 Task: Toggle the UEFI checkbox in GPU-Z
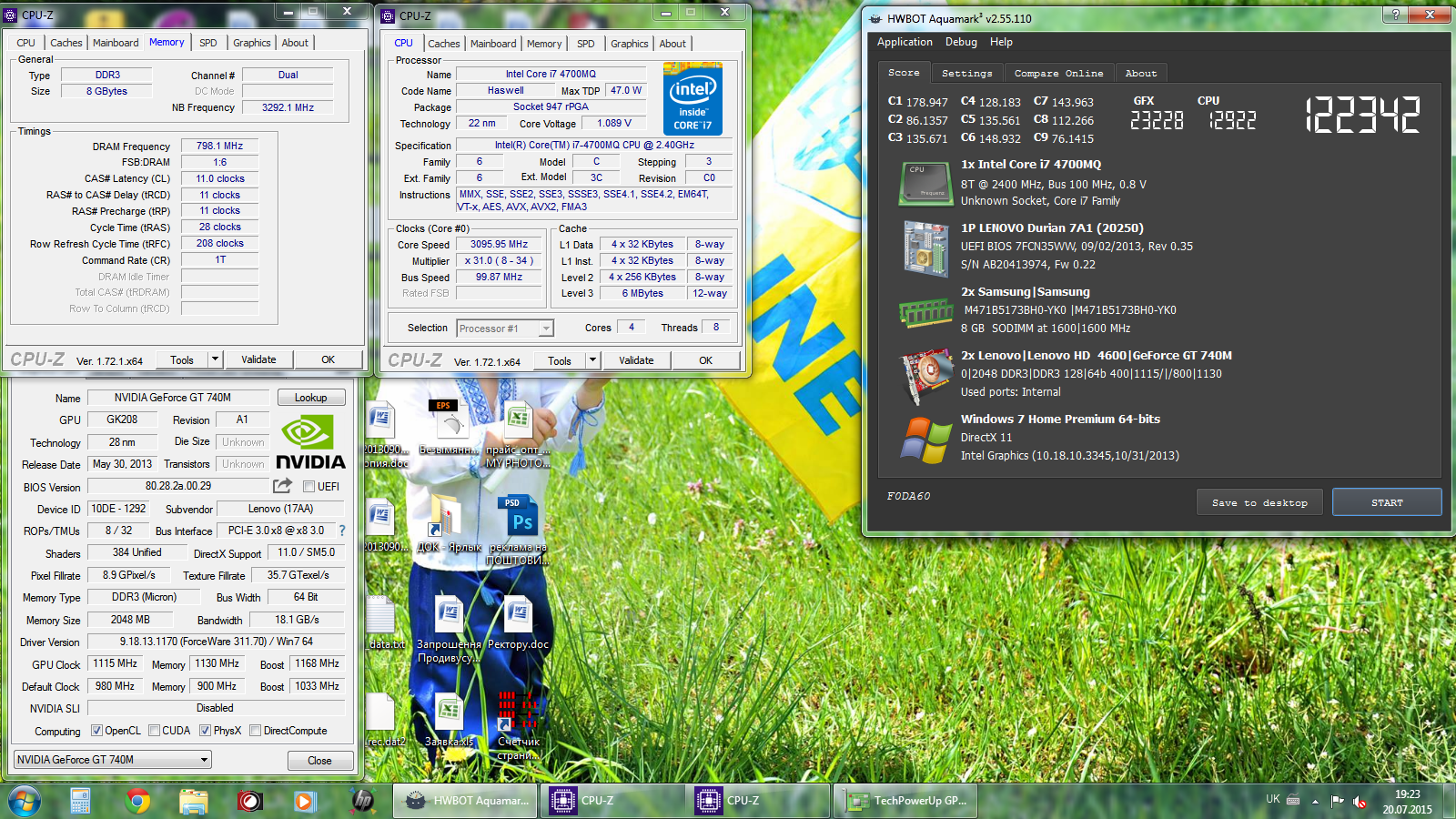pos(308,486)
